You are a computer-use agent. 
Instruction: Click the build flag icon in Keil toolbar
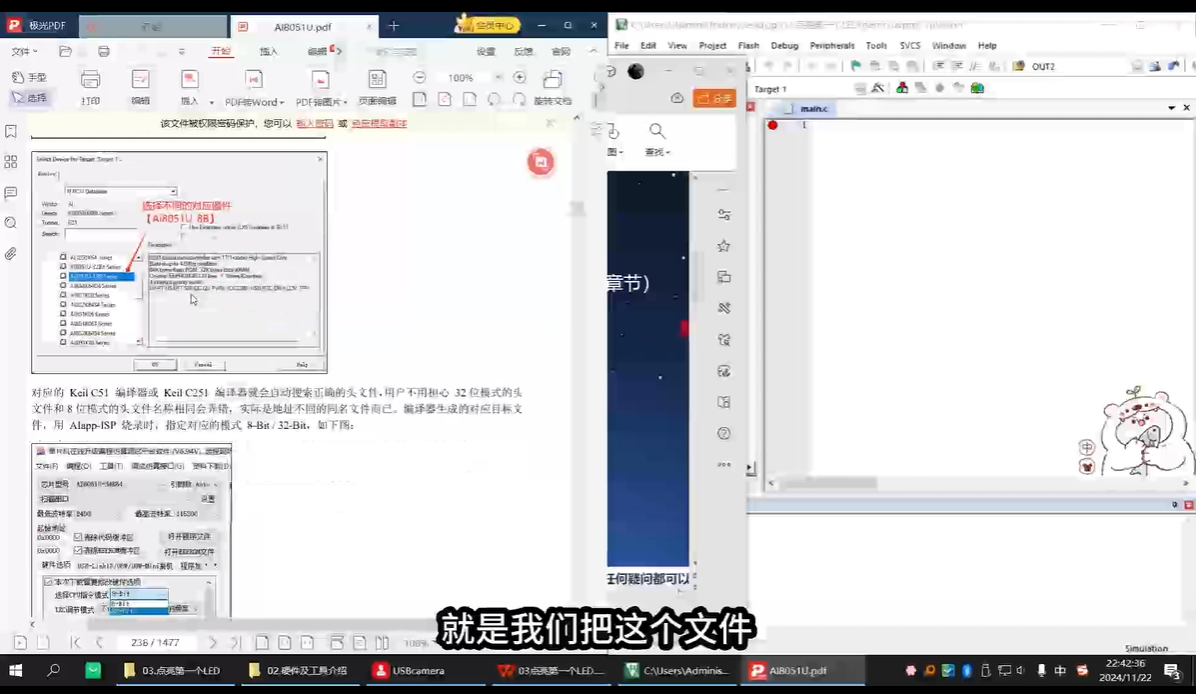856,66
